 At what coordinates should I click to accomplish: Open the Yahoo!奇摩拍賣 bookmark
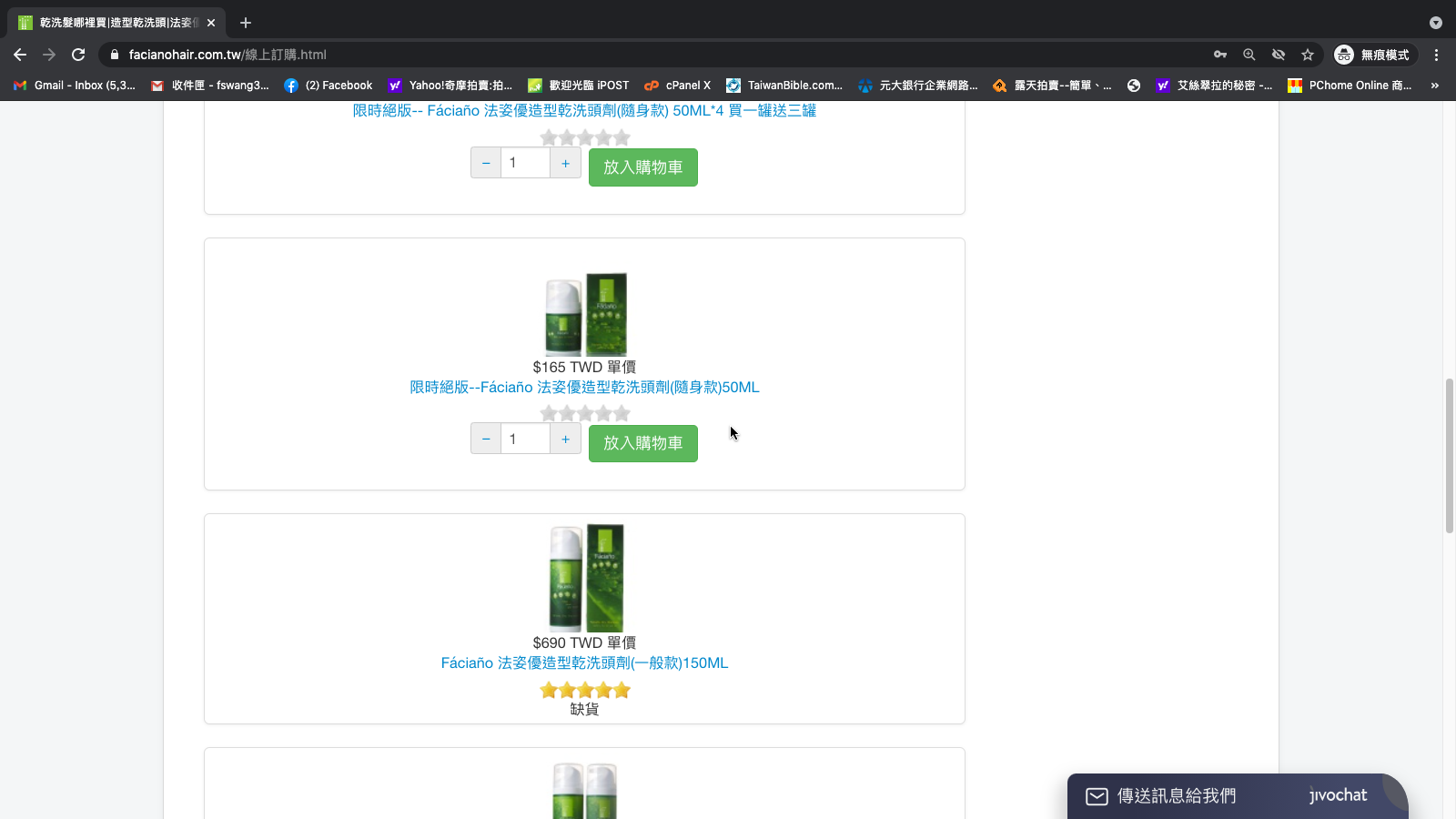[x=450, y=86]
